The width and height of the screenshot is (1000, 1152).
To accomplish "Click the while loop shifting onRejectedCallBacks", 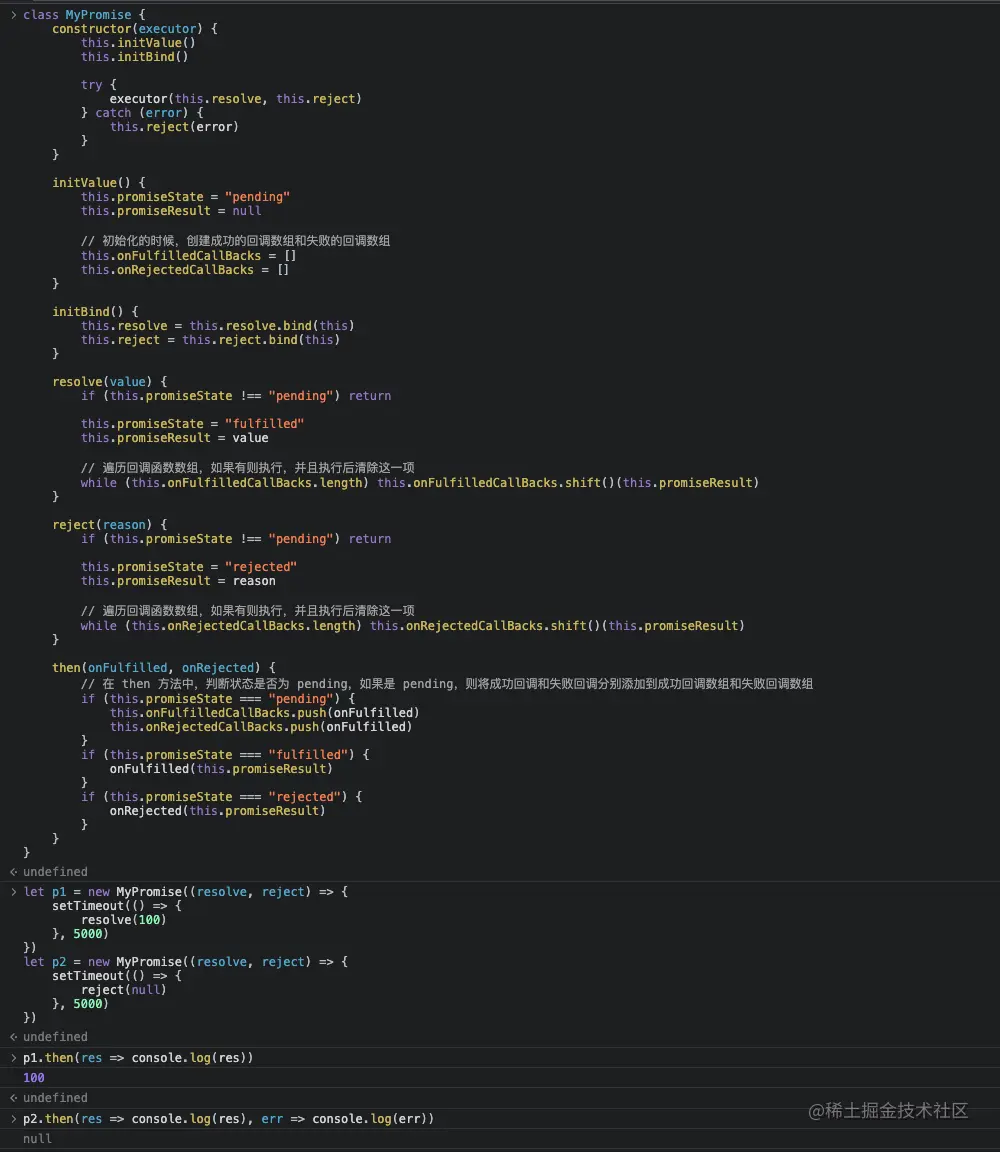I will tap(412, 625).
